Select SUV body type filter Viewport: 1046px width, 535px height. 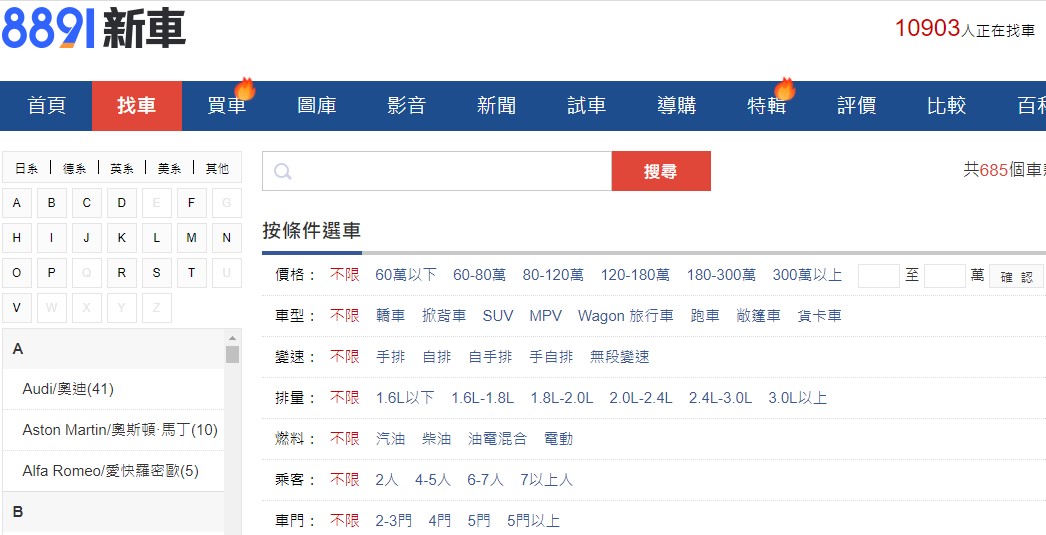click(497, 316)
